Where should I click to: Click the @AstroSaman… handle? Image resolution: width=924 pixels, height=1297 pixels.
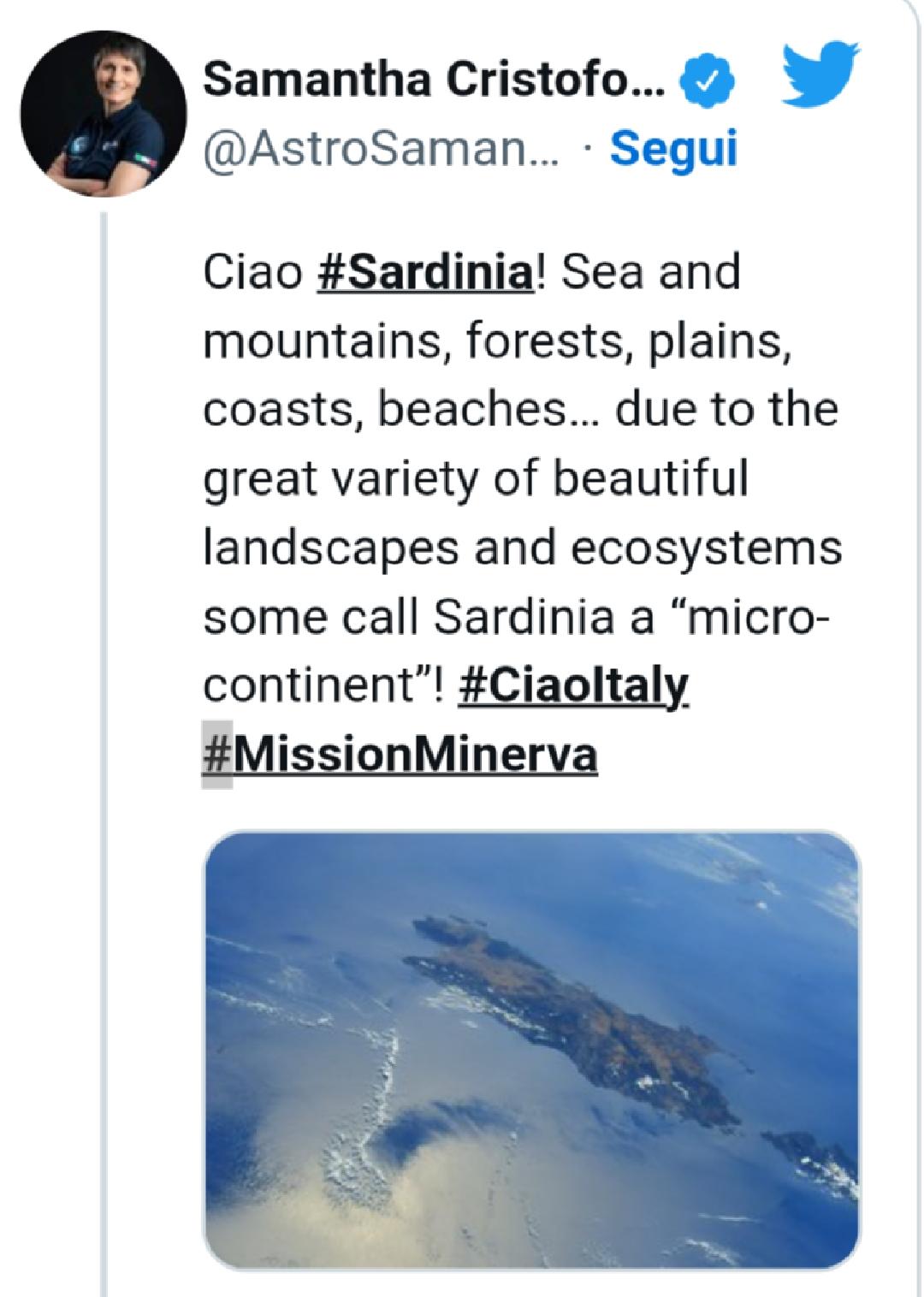click(381, 149)
